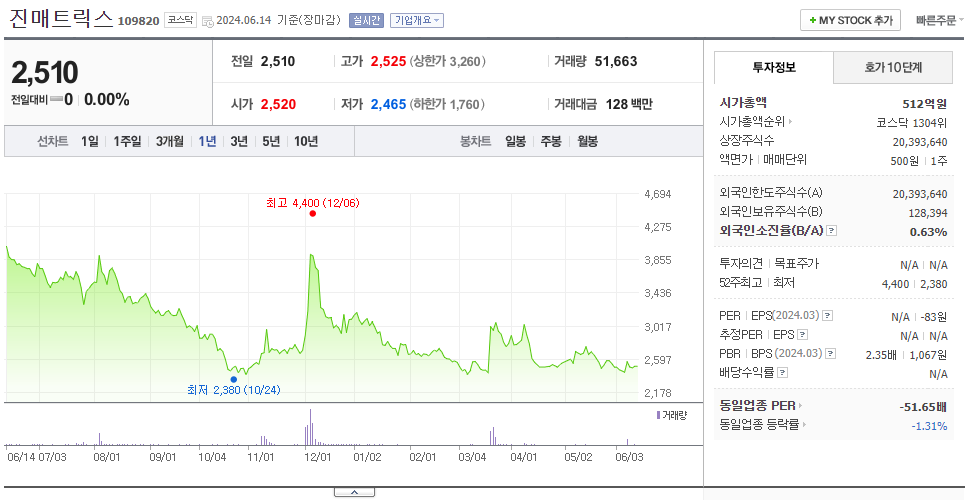The width and height of the screenshot is (968, 500).
Task: Show the 월봉 candlestick chart
Action: pyautogui.click(x=588, y=141)
